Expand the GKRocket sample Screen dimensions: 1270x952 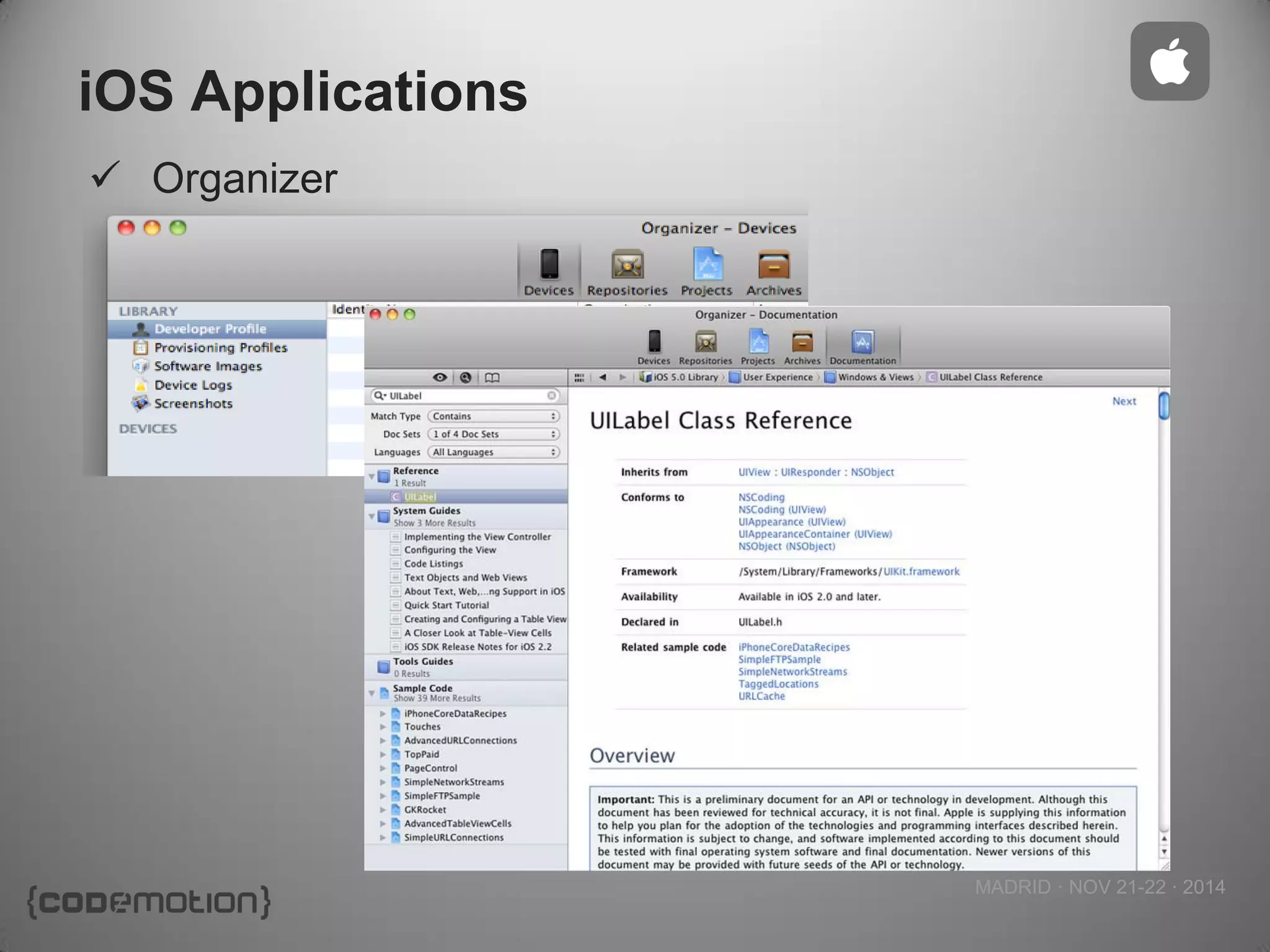tap(383, 810)
